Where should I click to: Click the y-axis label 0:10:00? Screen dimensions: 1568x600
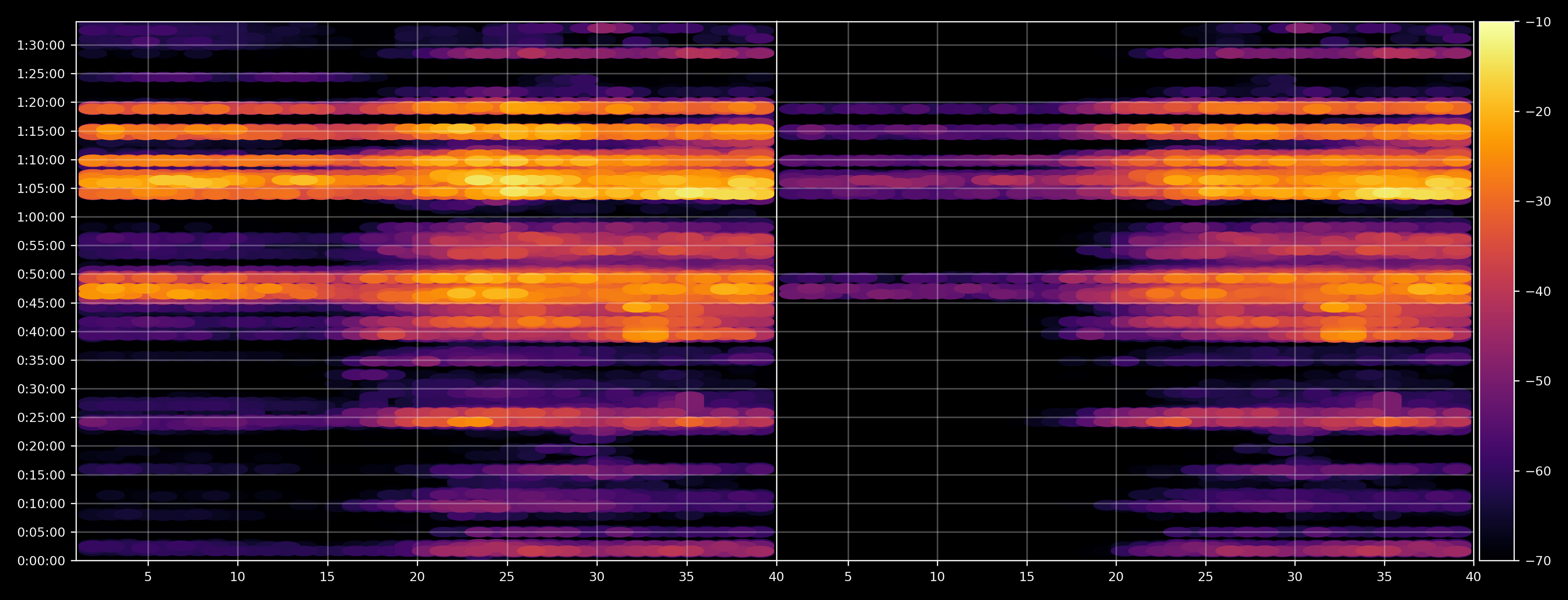41,504
